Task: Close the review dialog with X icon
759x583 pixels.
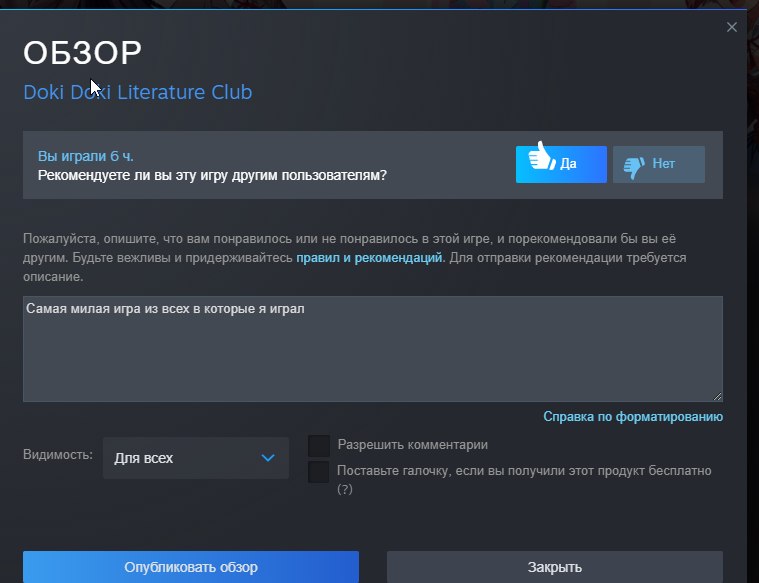Action: tap(731, 27)
